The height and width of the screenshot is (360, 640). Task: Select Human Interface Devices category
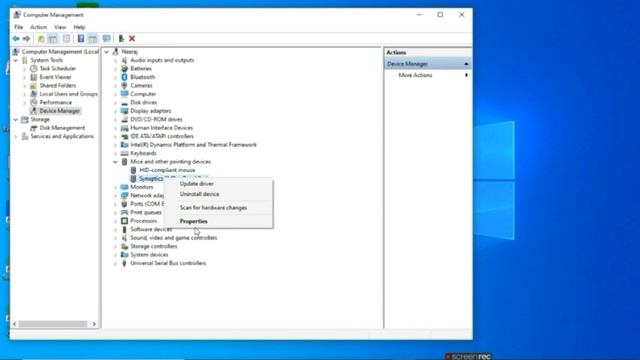pyautogui.click(x=161, y=128)
